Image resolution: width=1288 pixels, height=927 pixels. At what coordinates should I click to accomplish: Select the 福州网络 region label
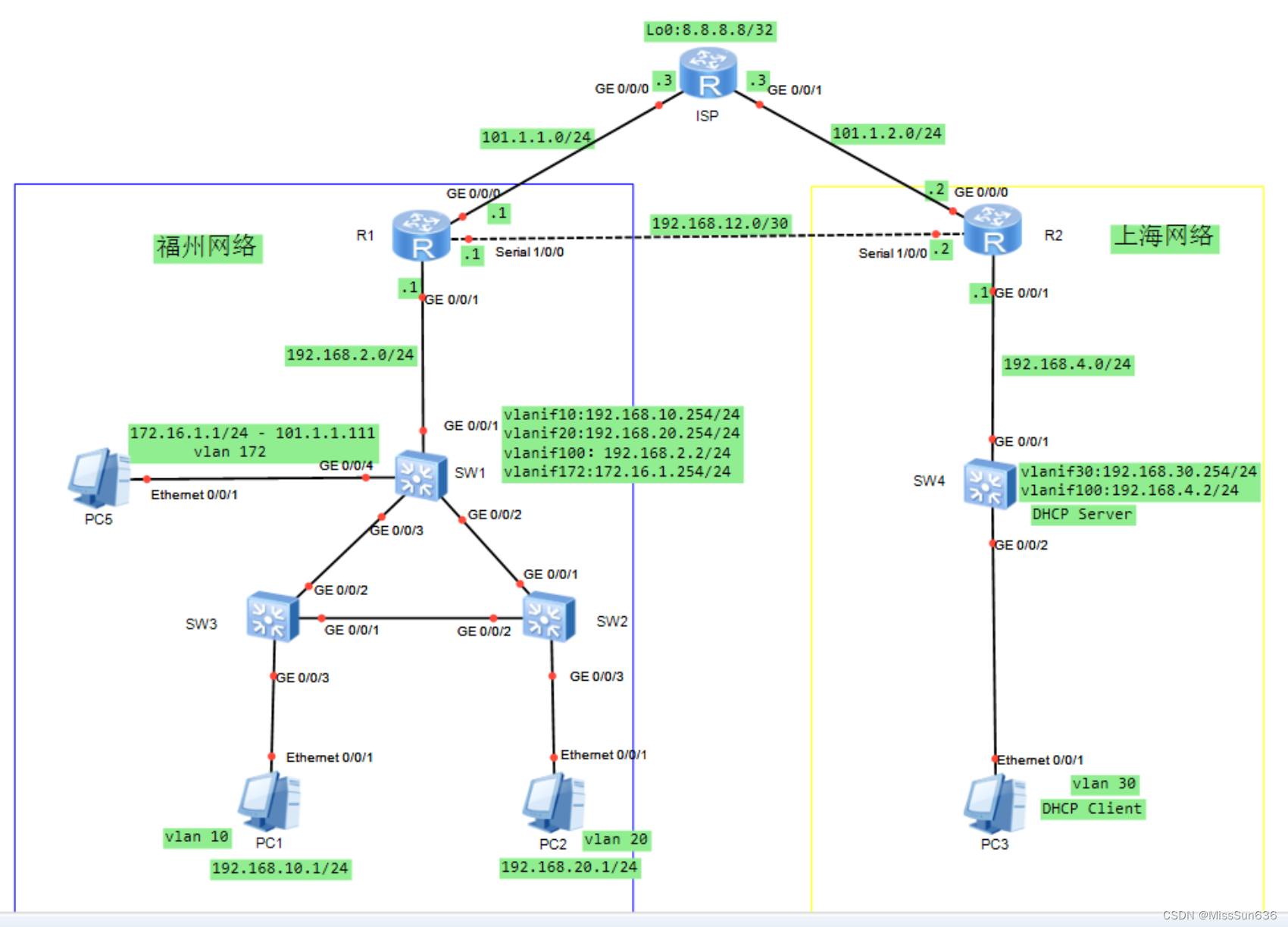pyautogui.click(x=208, y=247)
